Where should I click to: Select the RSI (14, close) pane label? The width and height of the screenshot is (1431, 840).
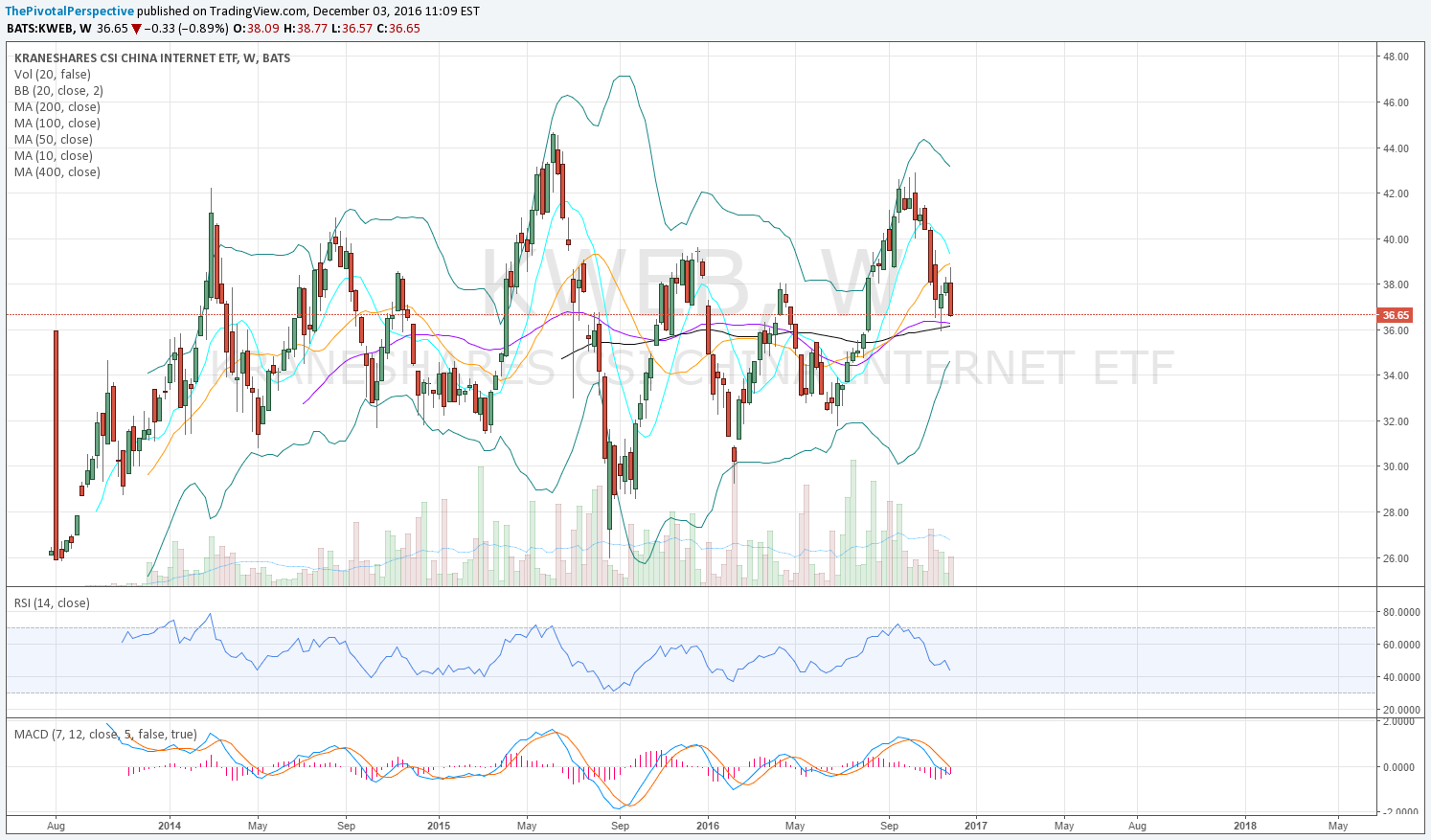point(52,602)
